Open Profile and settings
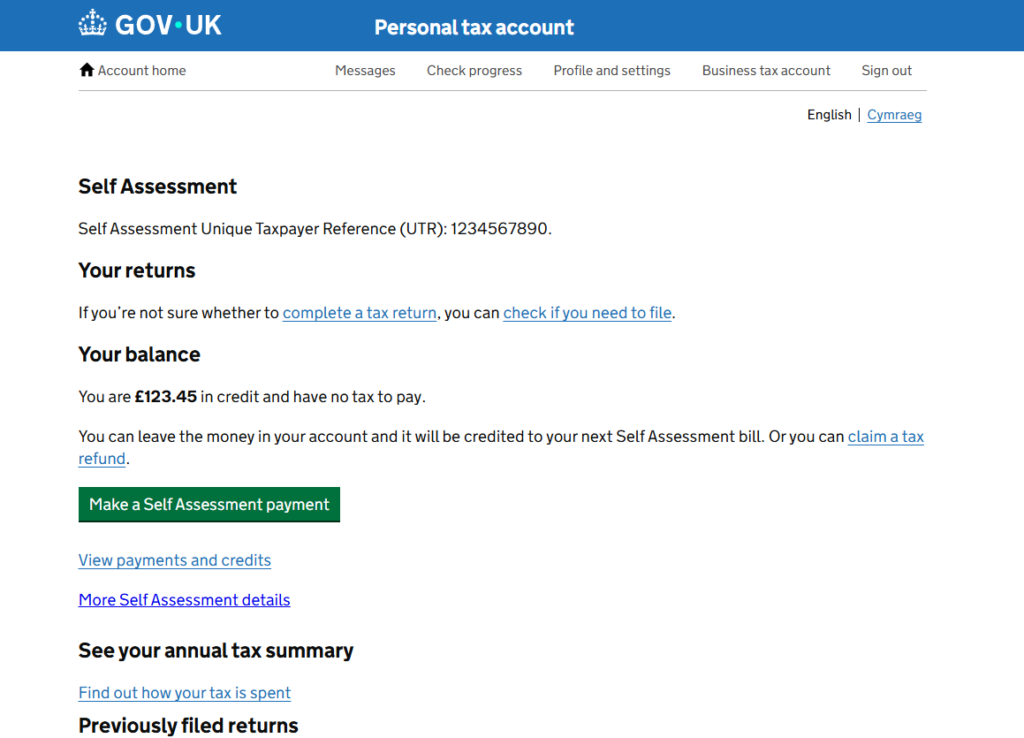This screenshot has width=1024, height=738. (612, 71)
